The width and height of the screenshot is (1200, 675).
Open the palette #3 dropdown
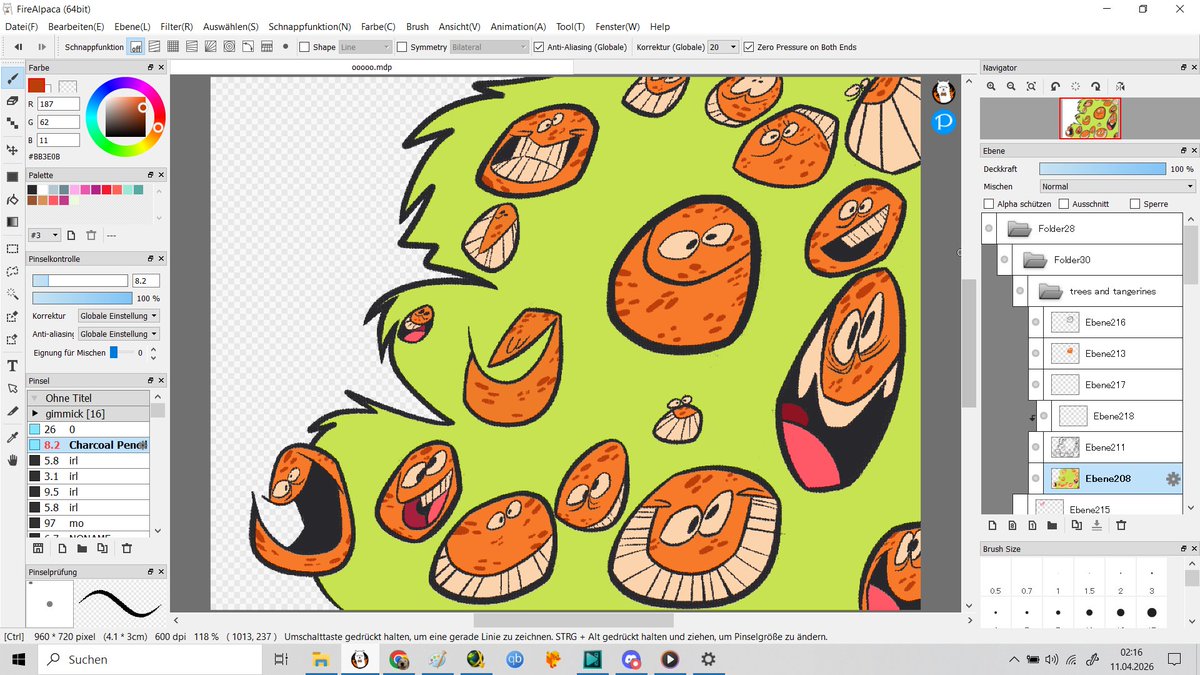45,235
